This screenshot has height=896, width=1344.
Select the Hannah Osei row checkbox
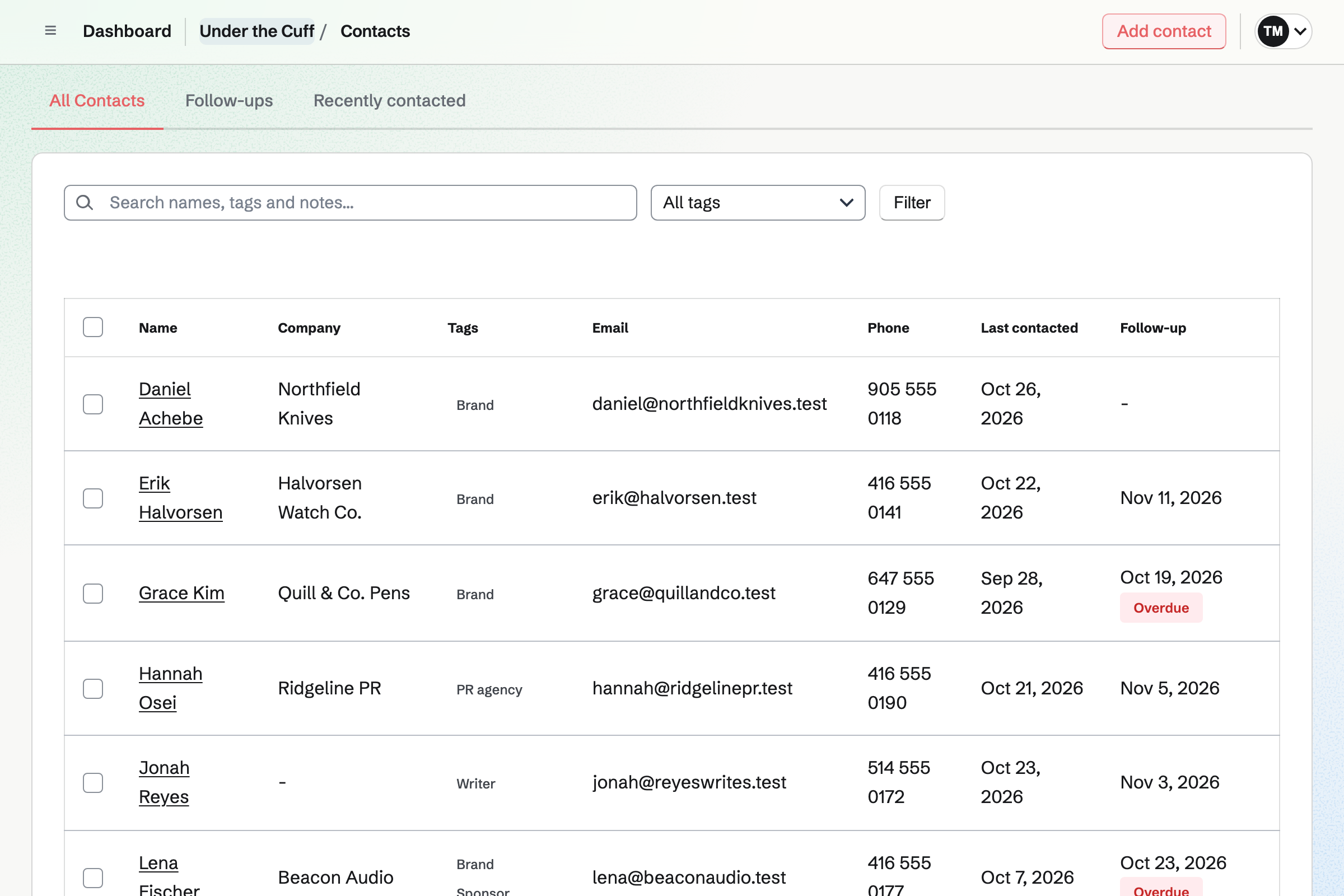(92, 689)
